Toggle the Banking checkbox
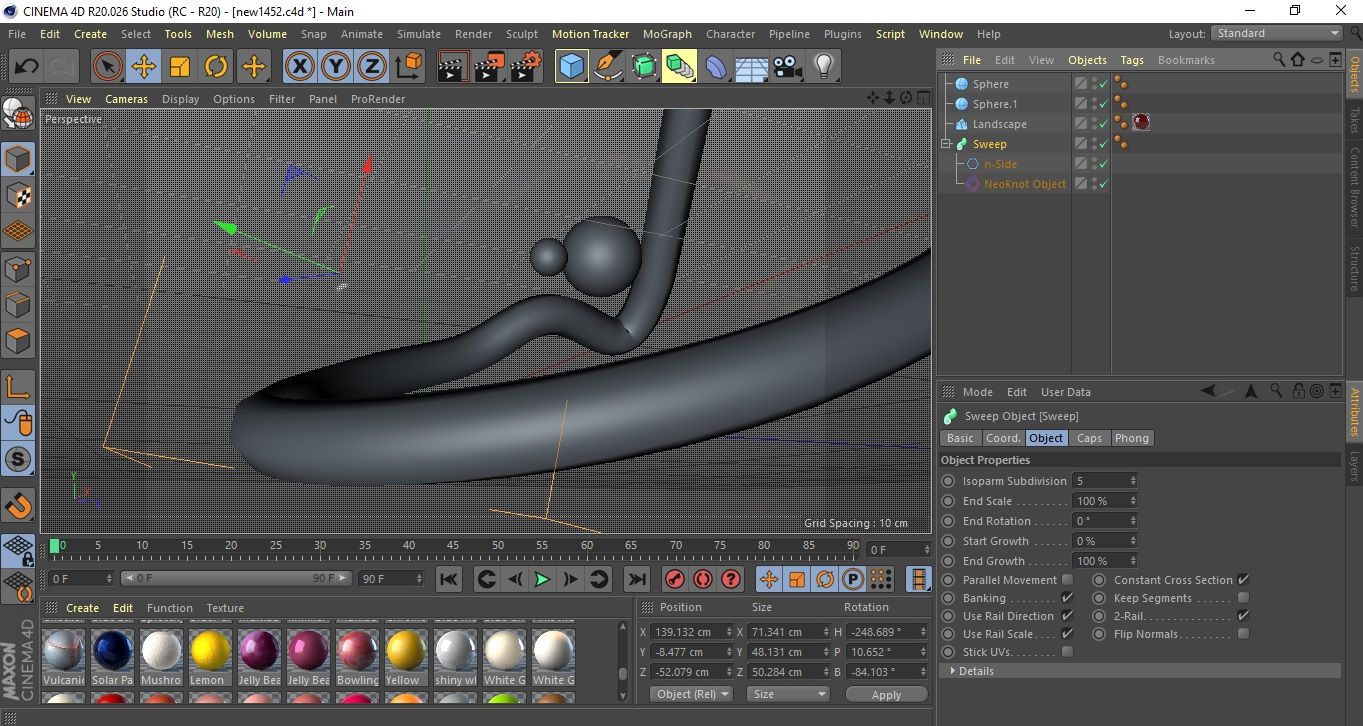 [x=1067, y=598]
